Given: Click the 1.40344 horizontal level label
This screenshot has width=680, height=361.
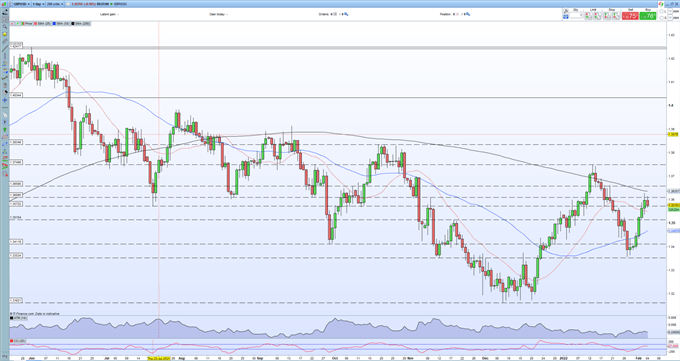Looking at the screenshot, I should click(16, 95).
